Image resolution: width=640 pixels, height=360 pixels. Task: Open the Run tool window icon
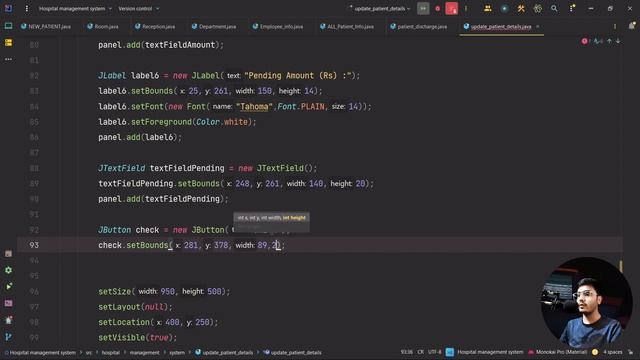9,287
